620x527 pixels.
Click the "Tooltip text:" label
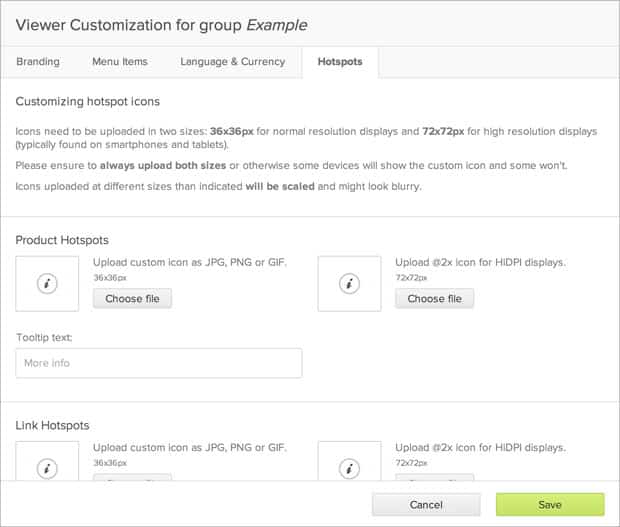pos(44,338)
